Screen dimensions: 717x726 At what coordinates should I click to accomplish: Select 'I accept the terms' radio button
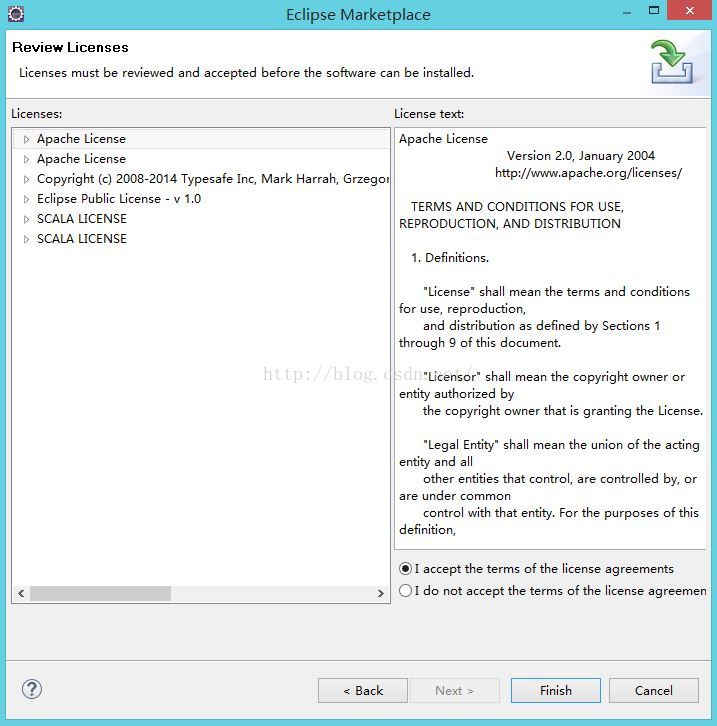pyautogui.click(x=405, y=569)
